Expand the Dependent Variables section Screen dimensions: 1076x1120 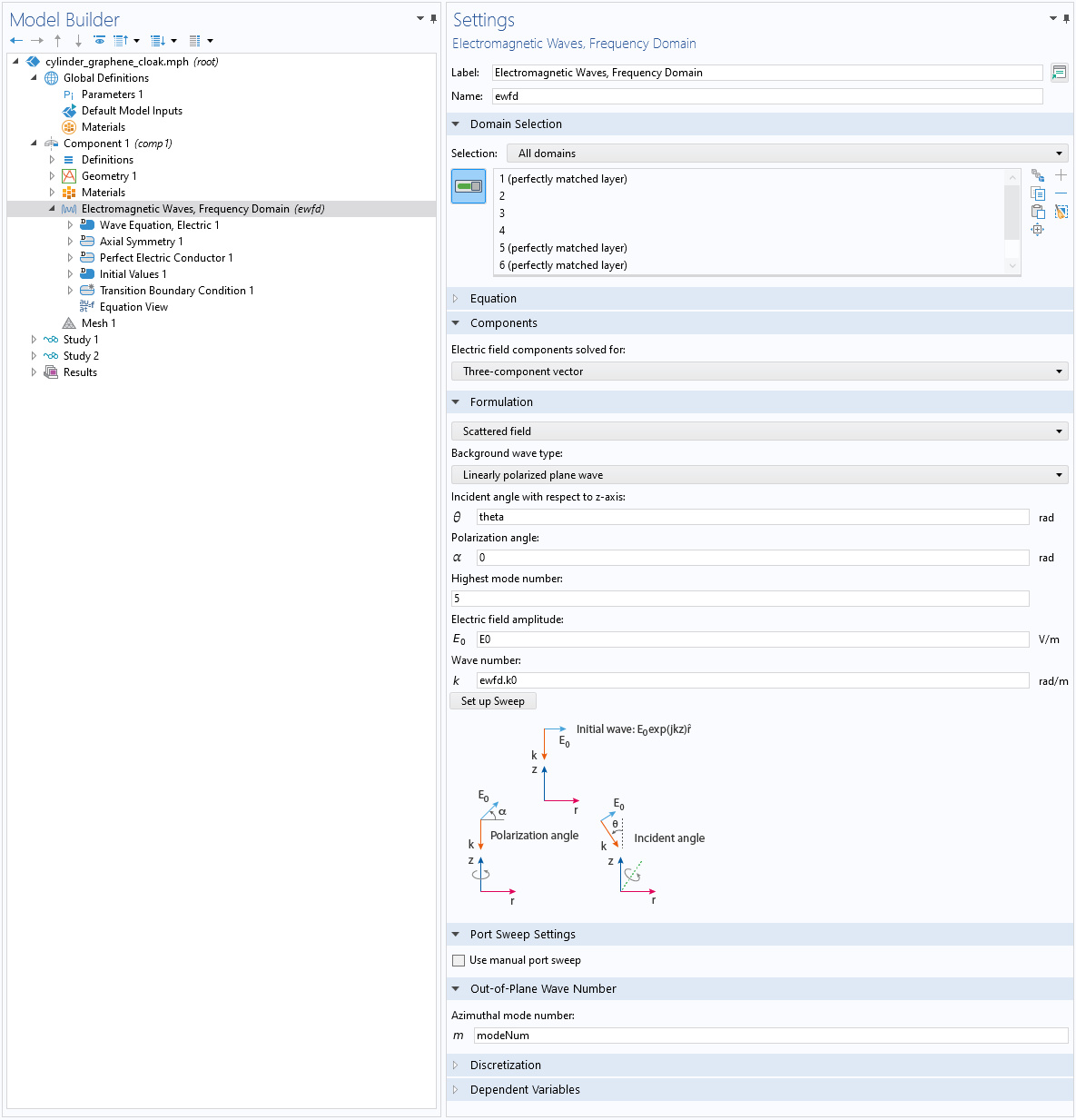click(x=456, y=1090)
